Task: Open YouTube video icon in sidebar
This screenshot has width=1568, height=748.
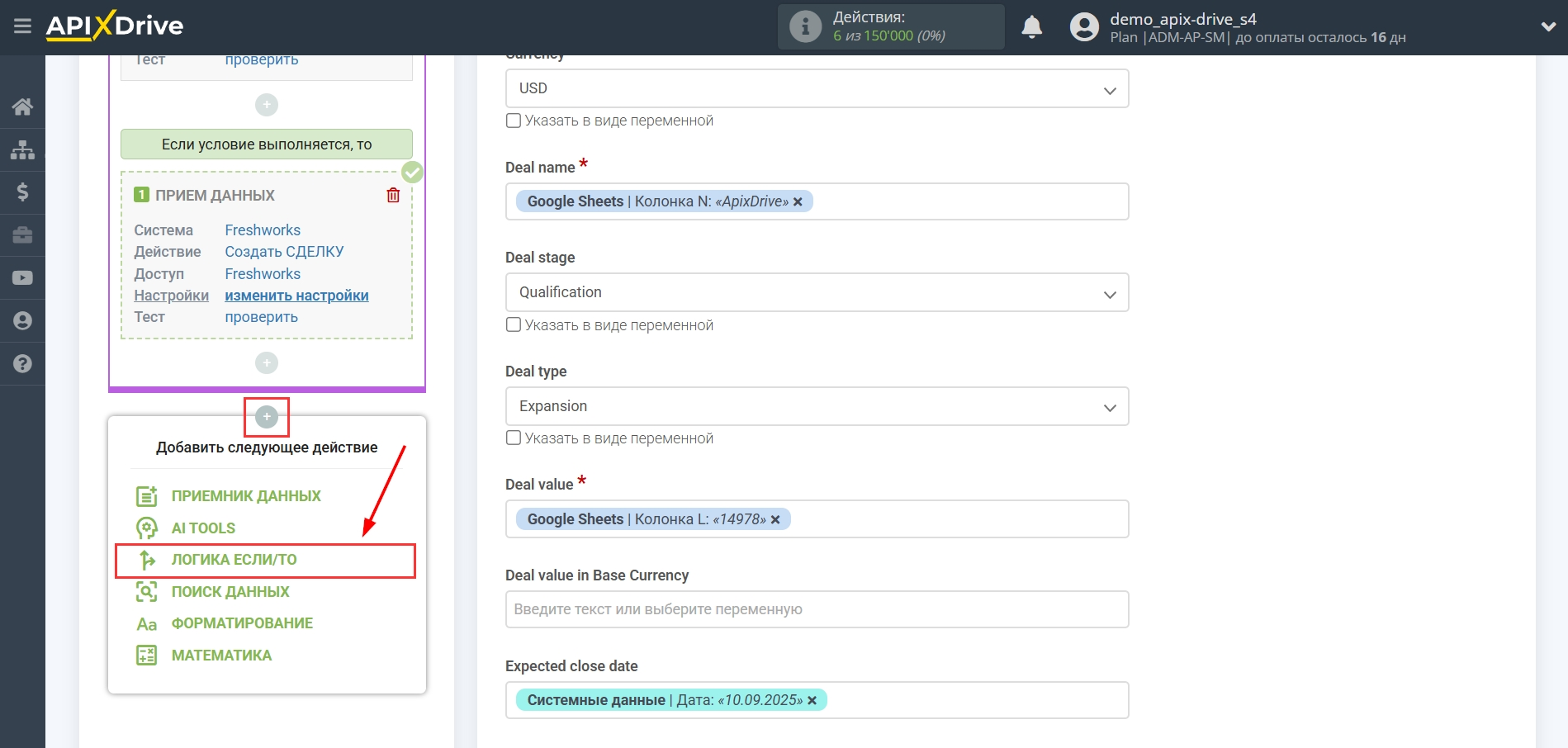Action: [x=22, y=278]
